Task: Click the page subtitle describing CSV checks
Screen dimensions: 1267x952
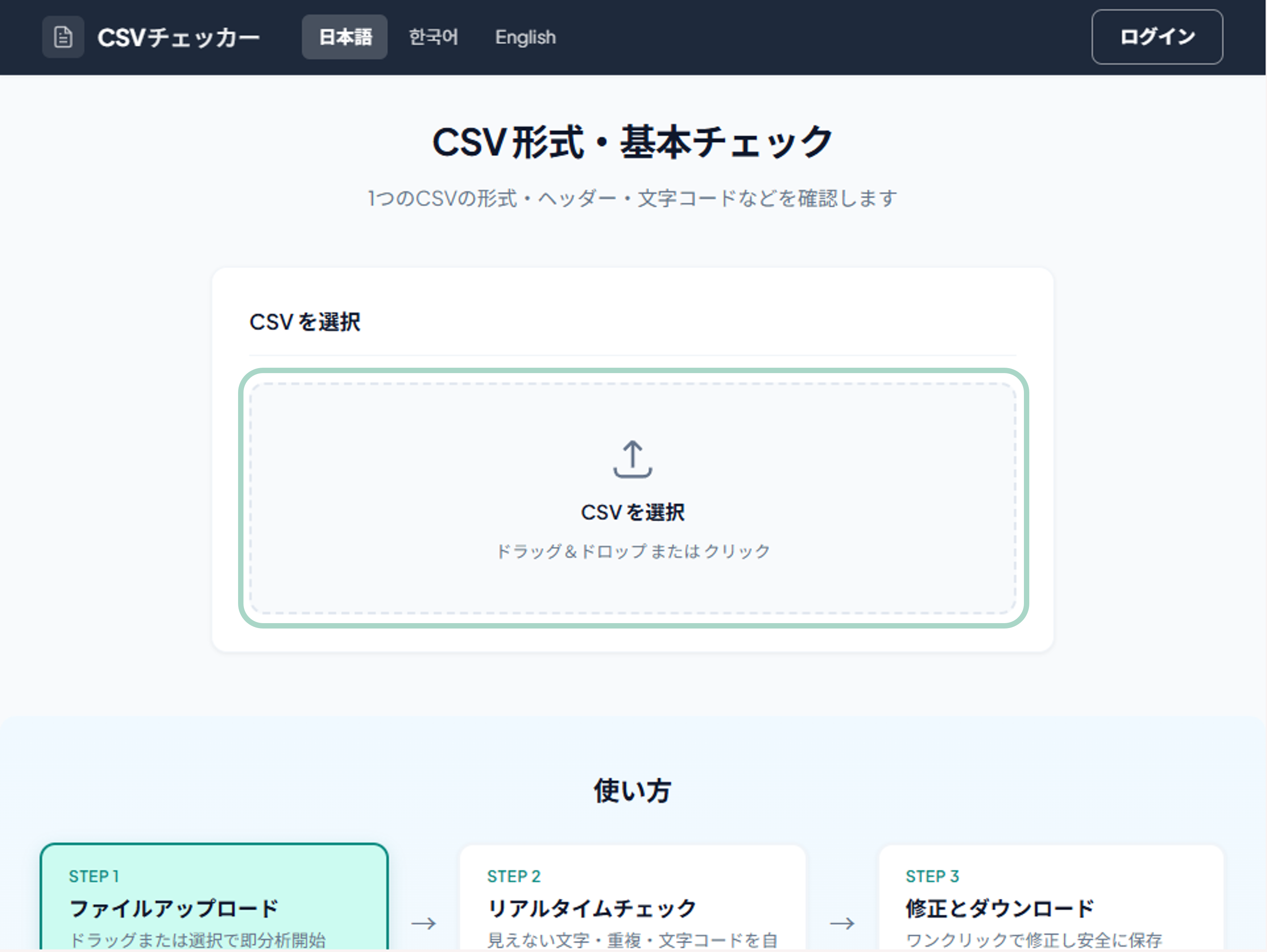Action: click(632, 198)
